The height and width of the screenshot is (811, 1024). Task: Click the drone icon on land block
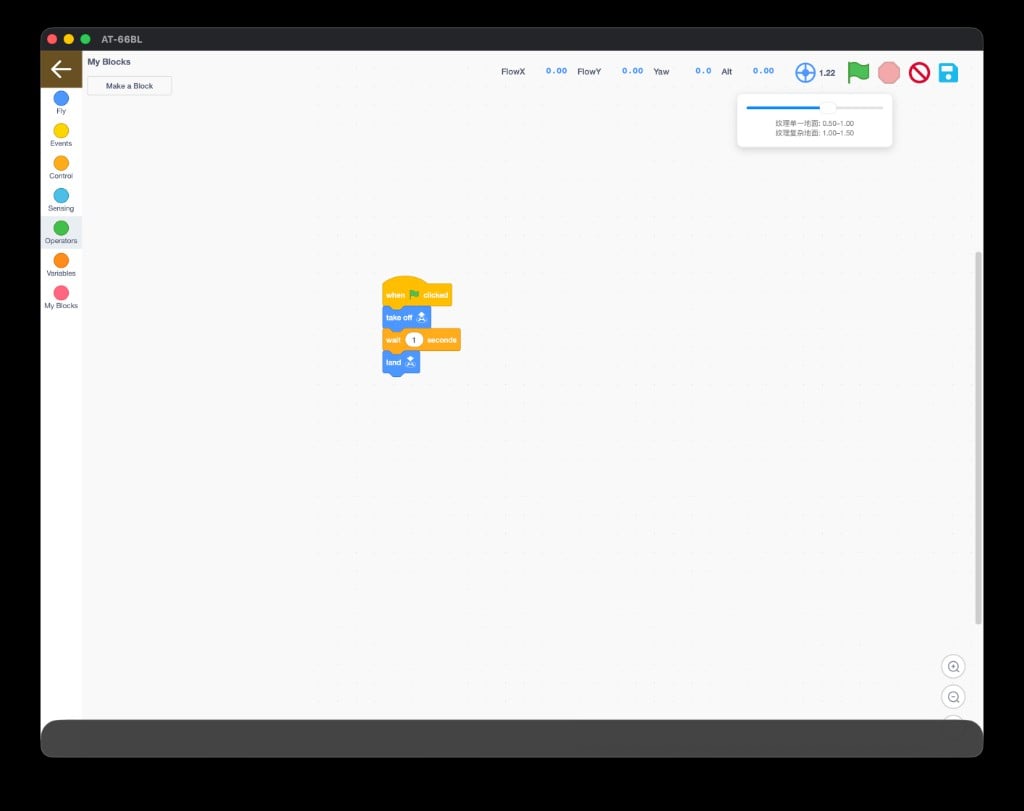coord(410,362)
